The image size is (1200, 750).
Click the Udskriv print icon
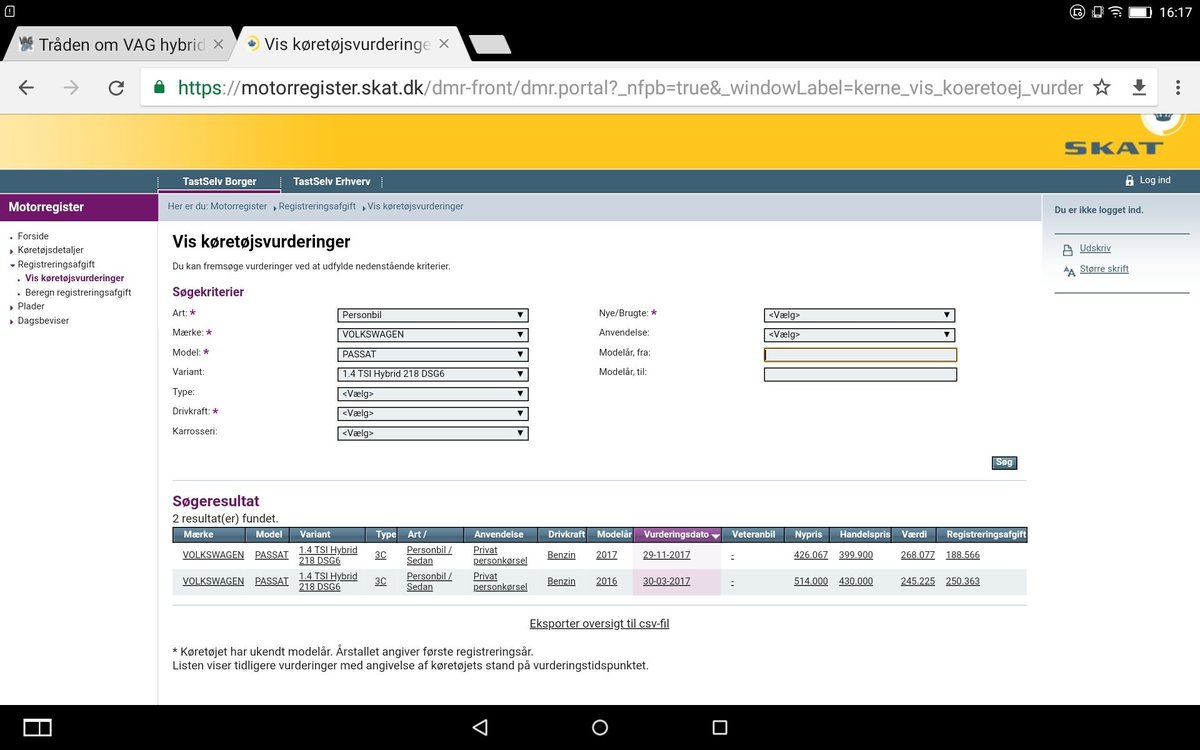pos(1068,249)
